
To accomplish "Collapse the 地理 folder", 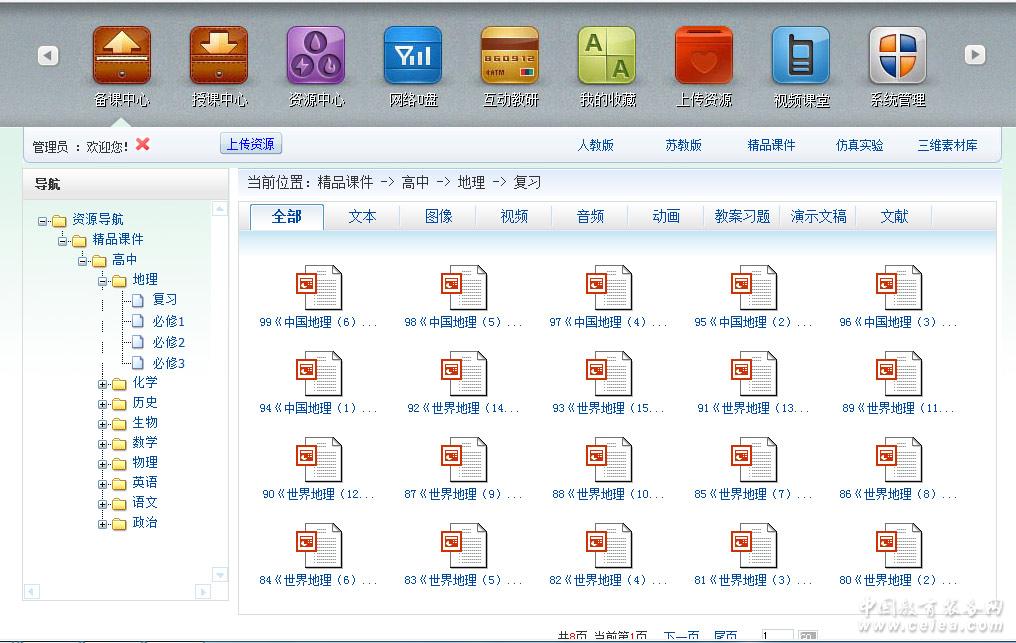I will coord(103,281).
